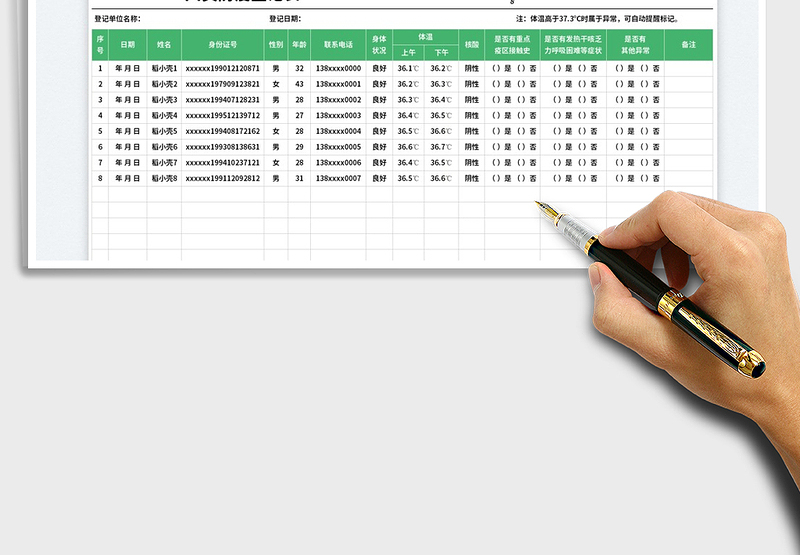Select the 姓名 column header
Image resolution: width=800 pixels, height=555 pixels.
(164, 45)
